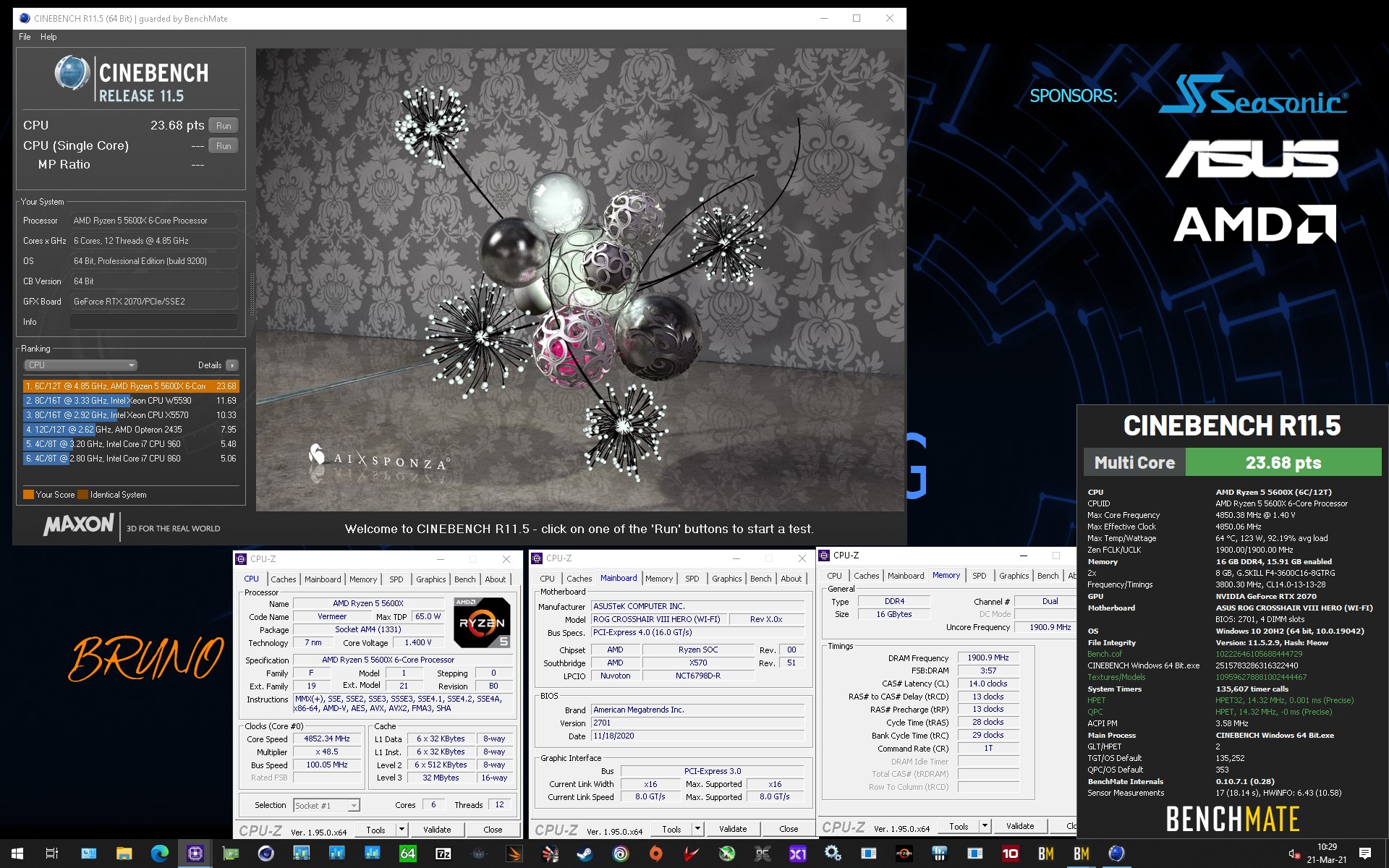Screen dimensions: 1389x868
Task: Click the Cinebench title bar globe icon
Action: (x=25, y=18)
